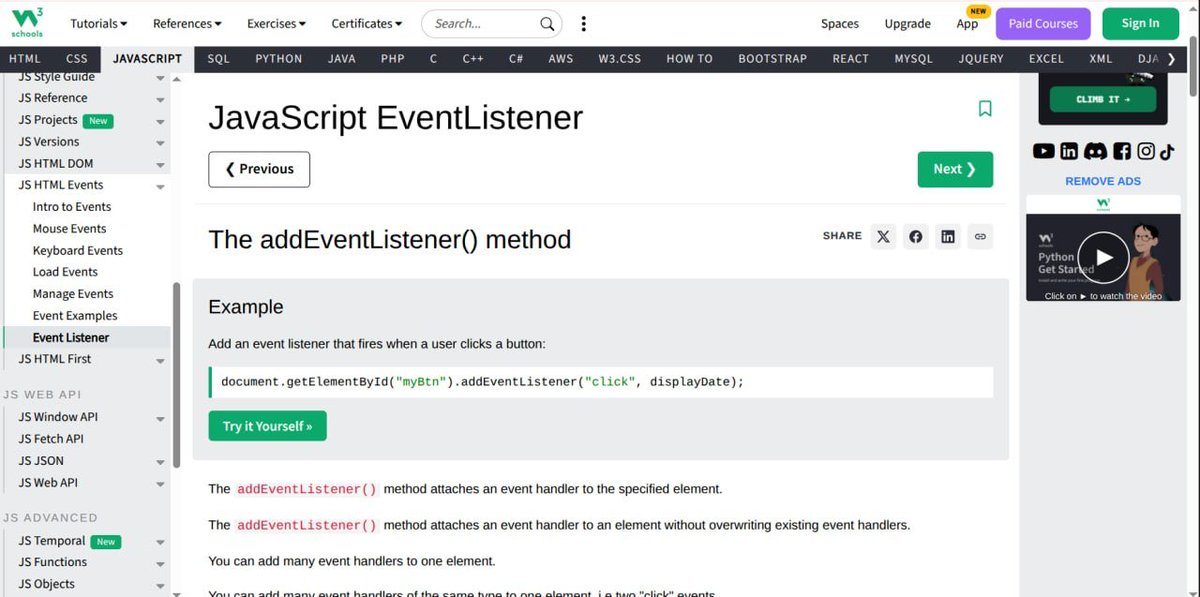Copy page link icon
Viewport: 1200px width, 597px height.
pos(980,236)
